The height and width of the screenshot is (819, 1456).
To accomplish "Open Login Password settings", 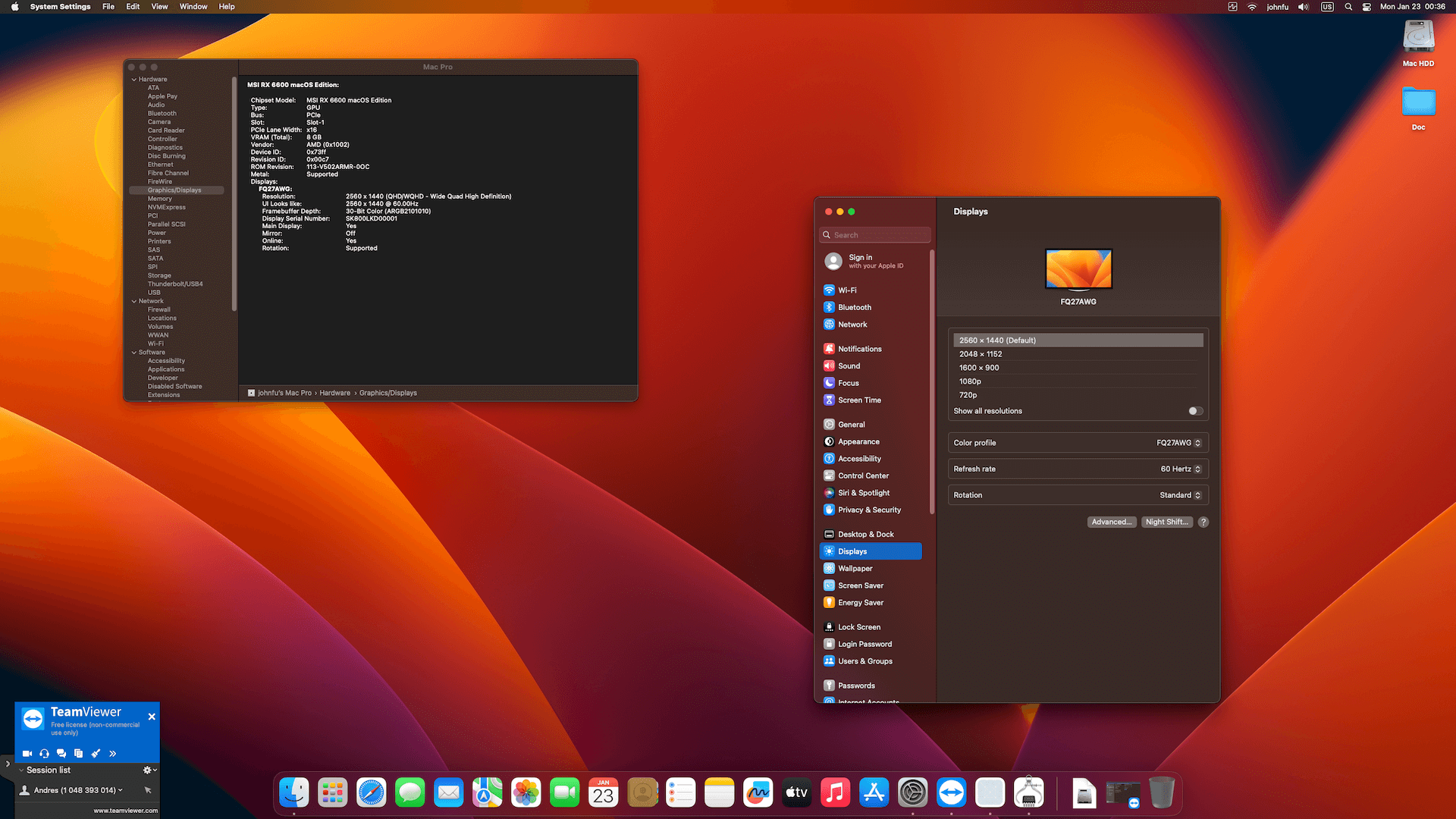I will click(x=871, y=644).
